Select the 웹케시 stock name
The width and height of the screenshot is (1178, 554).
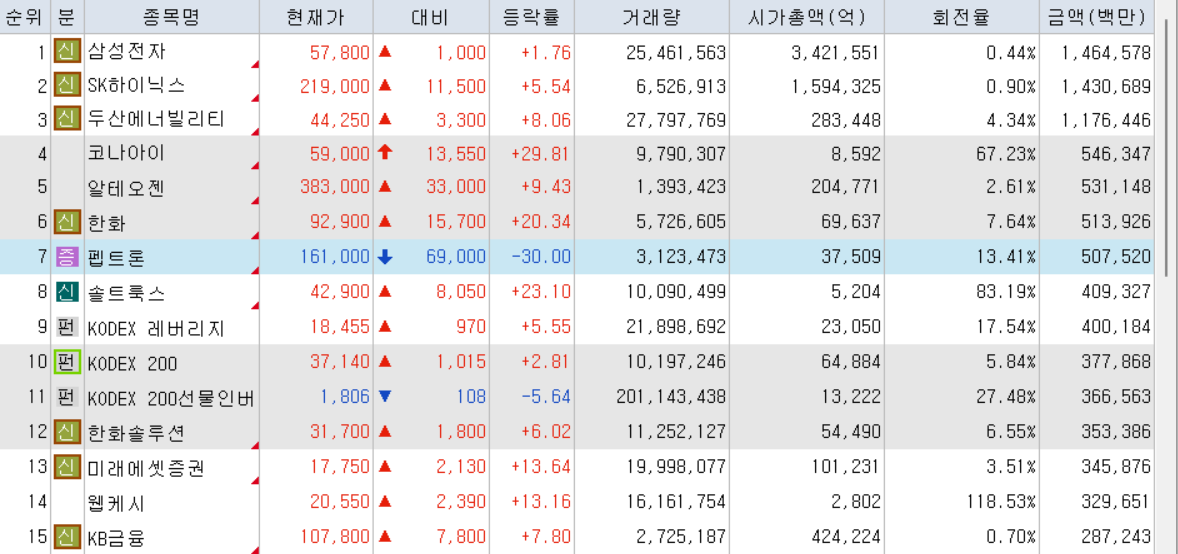[116, 502]
